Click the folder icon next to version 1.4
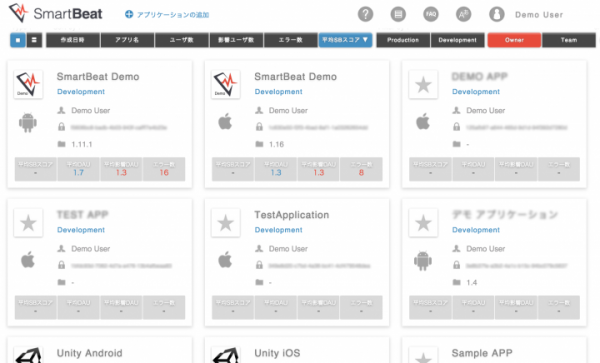The width and height of the screenshot is (600, 363). pos(457,282)
